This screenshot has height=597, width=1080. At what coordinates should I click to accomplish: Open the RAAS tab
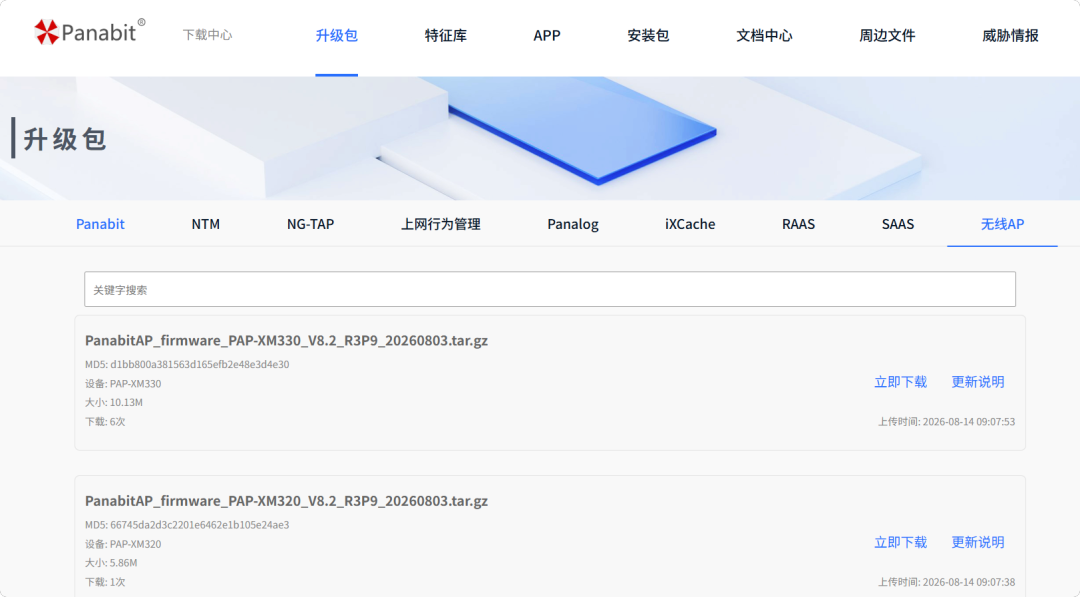[x=798, y=224]
